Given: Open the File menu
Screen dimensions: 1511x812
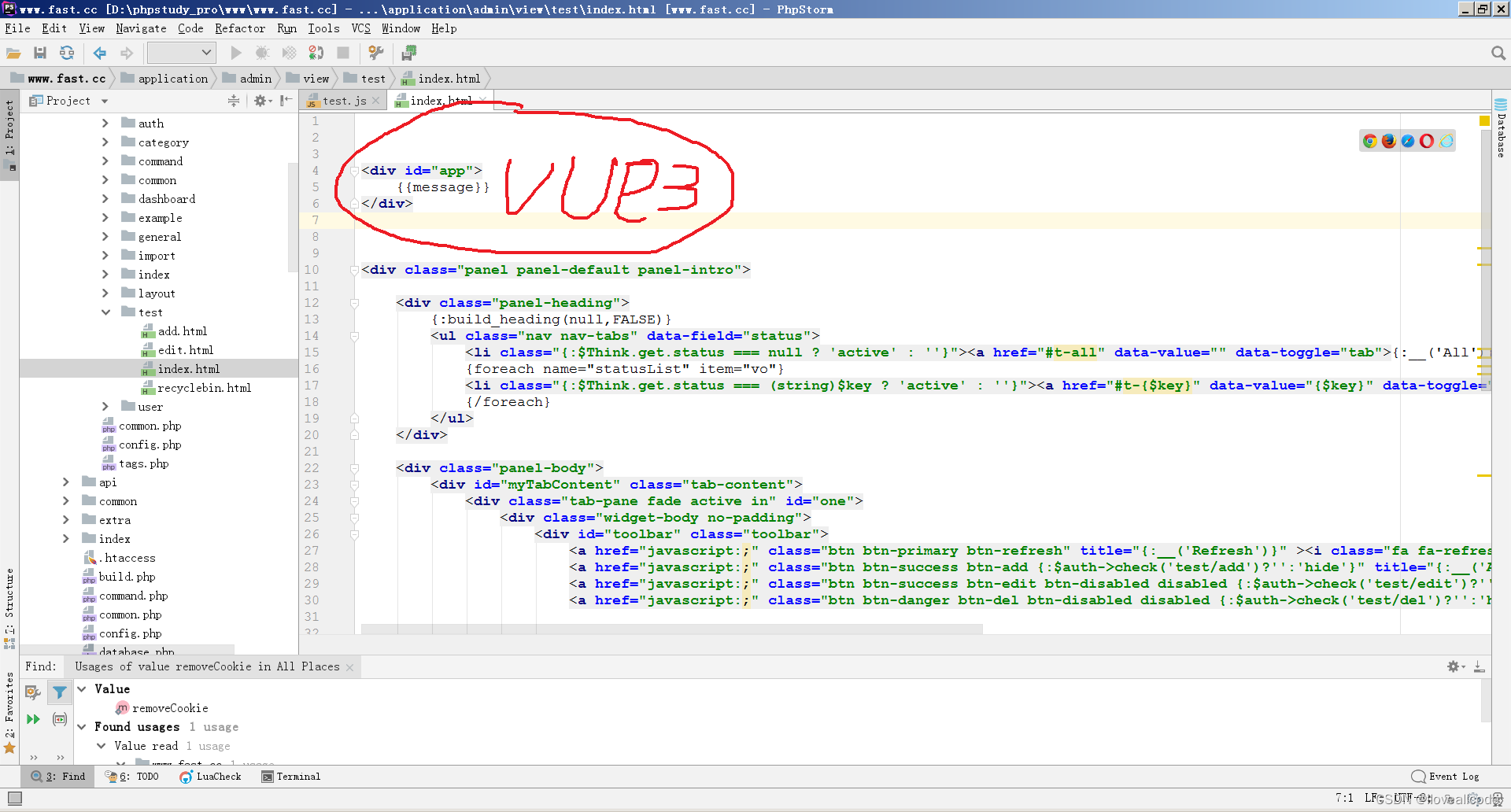Looking at the screenshot, I should (x=17, y=28).
